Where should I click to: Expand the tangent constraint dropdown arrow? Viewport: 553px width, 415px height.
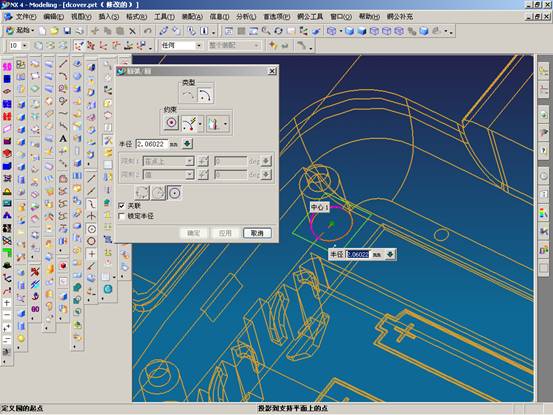200,124
